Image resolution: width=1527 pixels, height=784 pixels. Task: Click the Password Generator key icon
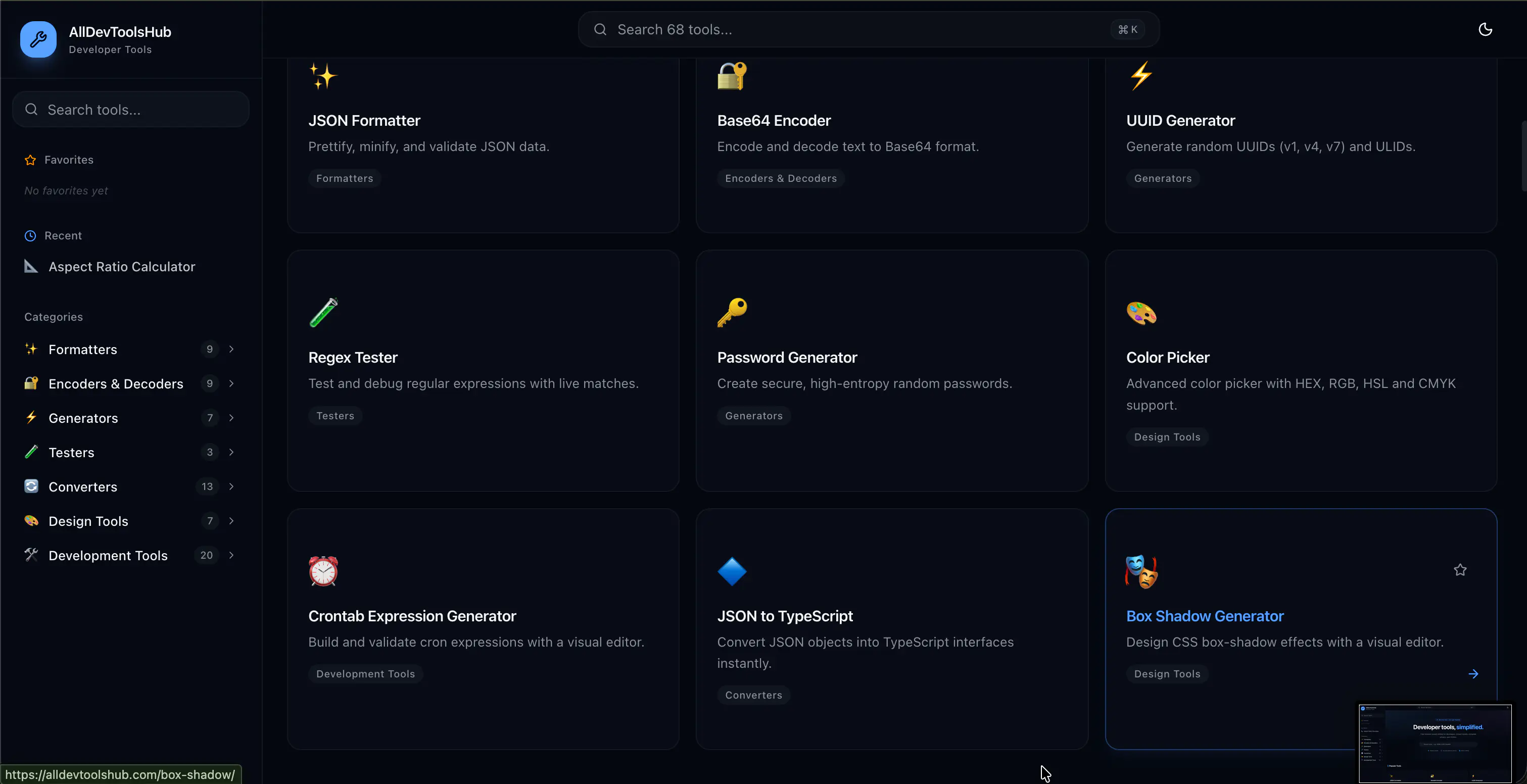coord(732,313)
